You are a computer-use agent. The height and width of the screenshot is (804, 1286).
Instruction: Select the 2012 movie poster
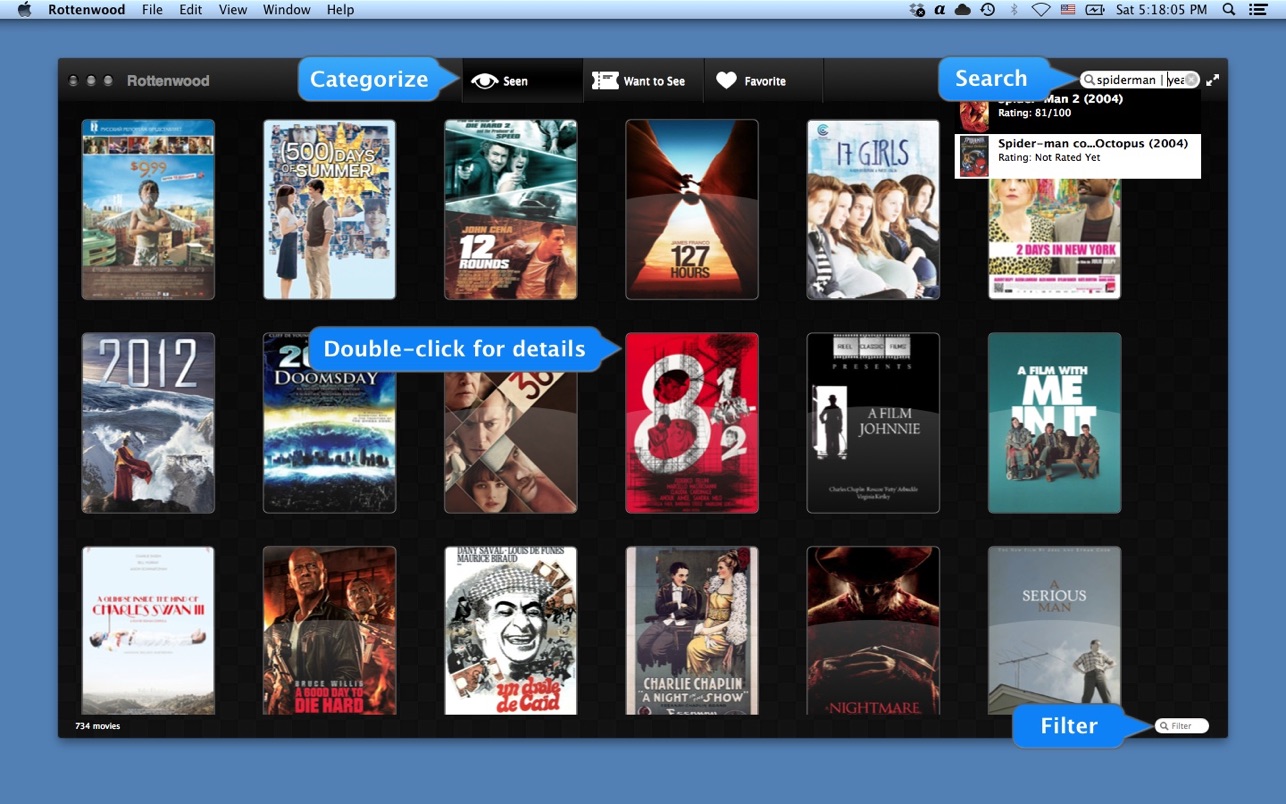click(x=148, y=423)
